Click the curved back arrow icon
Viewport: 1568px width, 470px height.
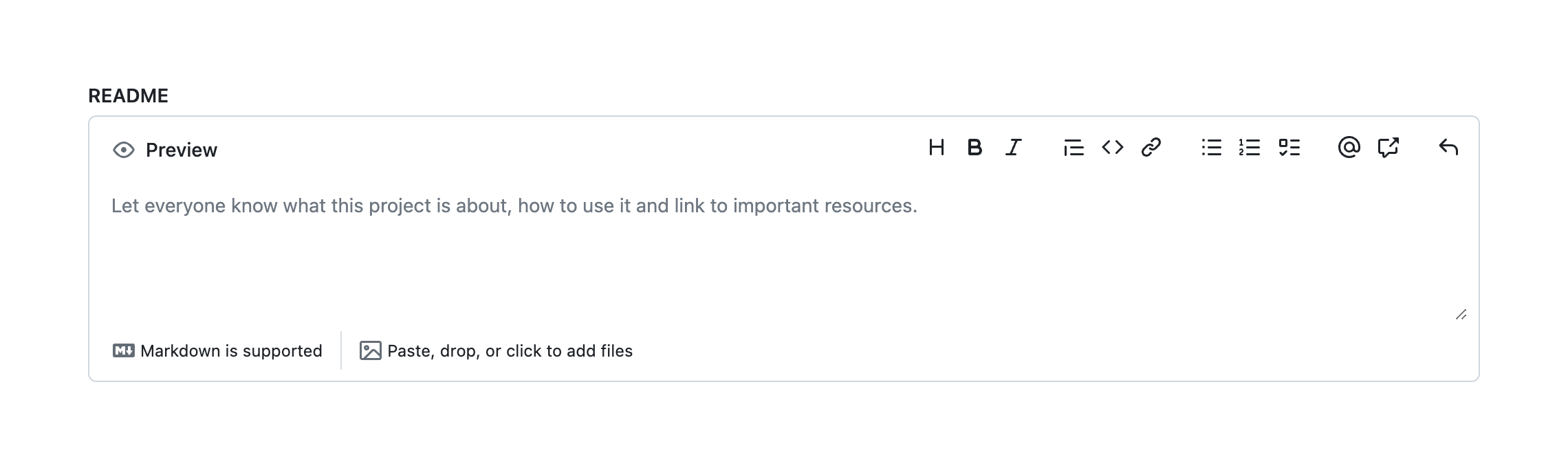(1448, 148)
